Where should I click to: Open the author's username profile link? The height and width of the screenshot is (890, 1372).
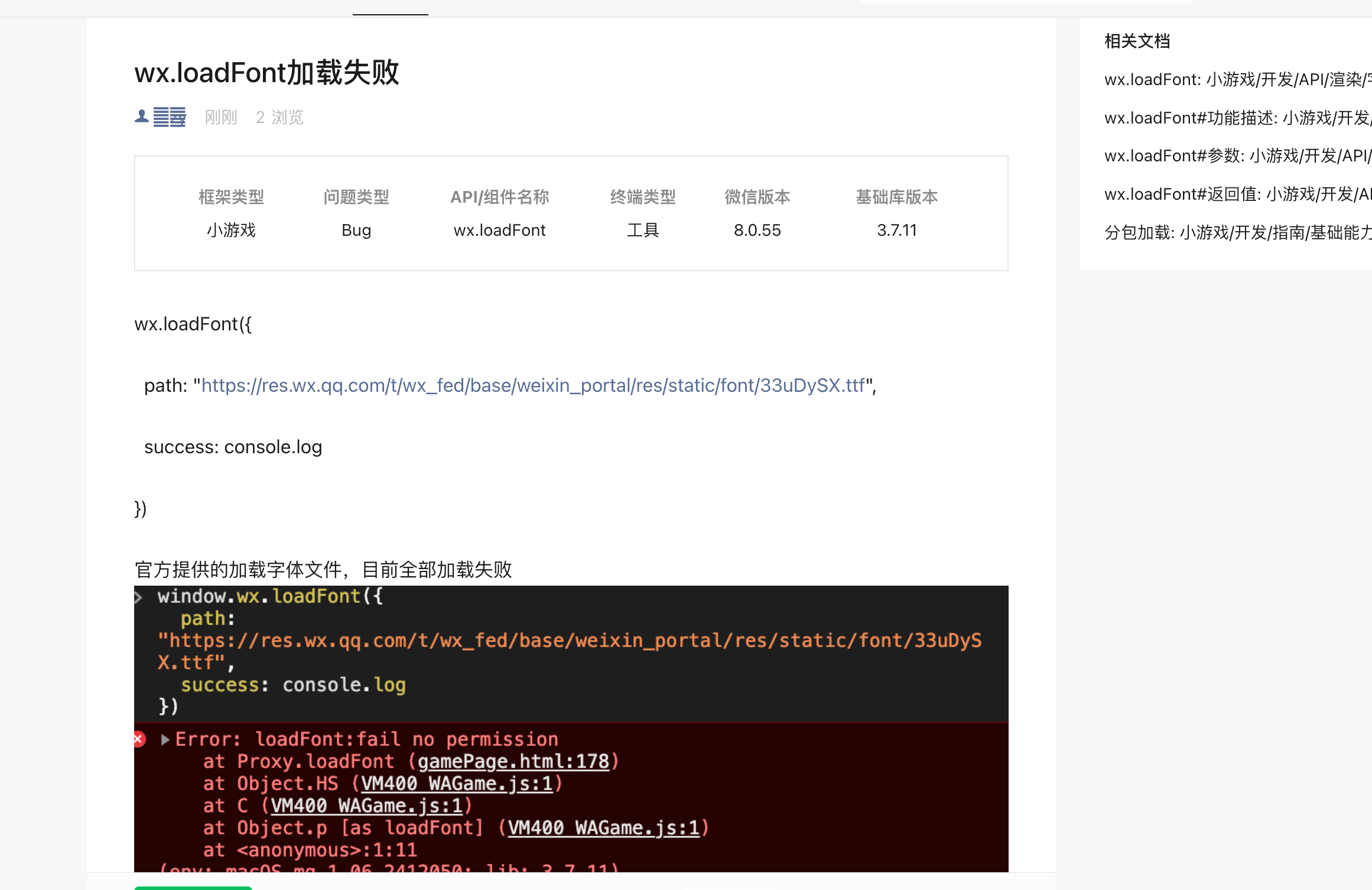[170, 117]
